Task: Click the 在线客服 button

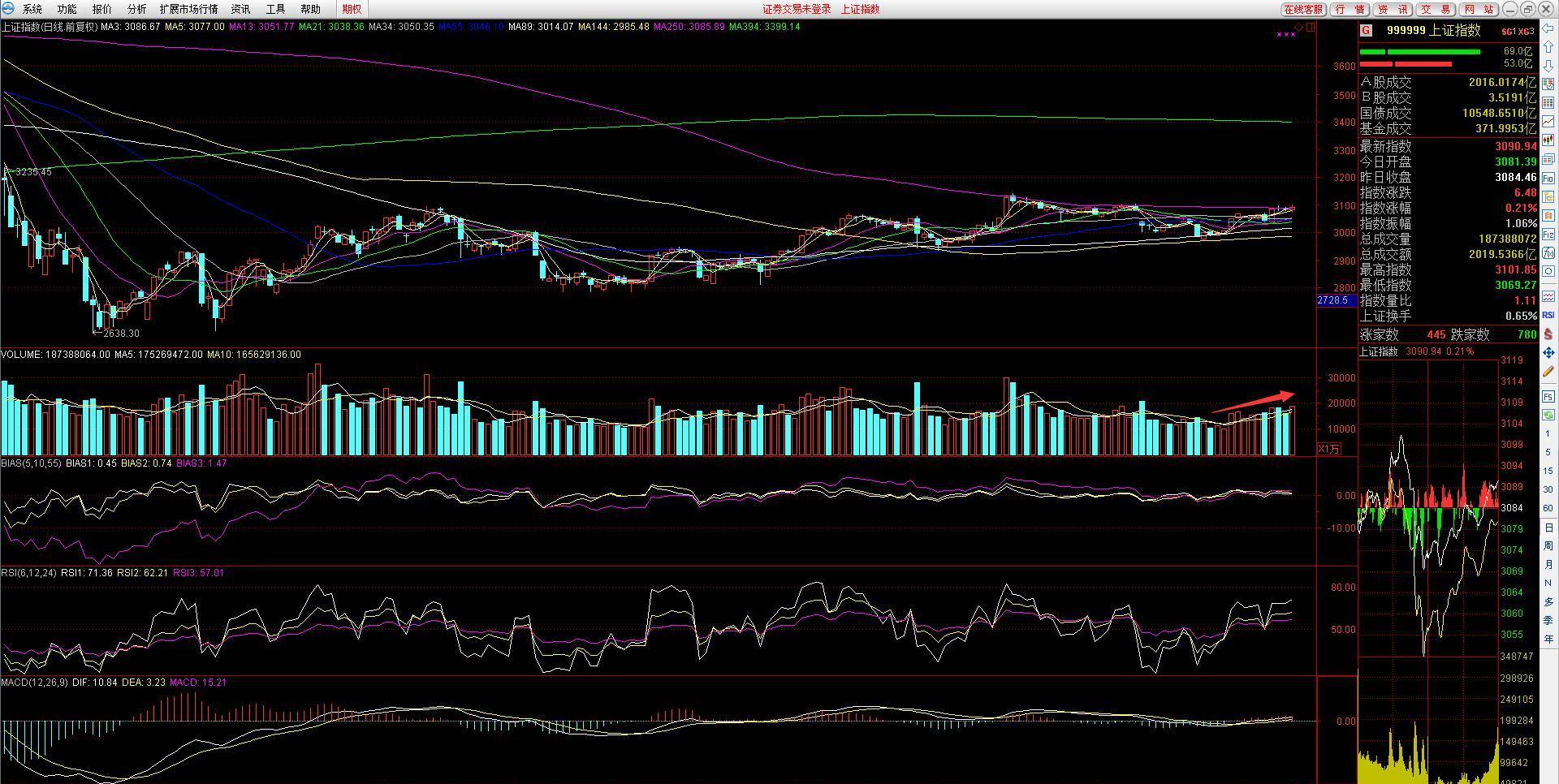Action: click(1303, 9)
